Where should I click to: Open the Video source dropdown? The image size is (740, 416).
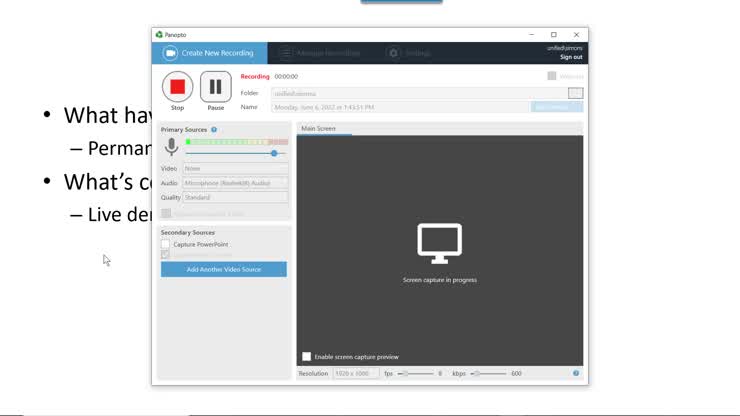click(x=235, y=169)
